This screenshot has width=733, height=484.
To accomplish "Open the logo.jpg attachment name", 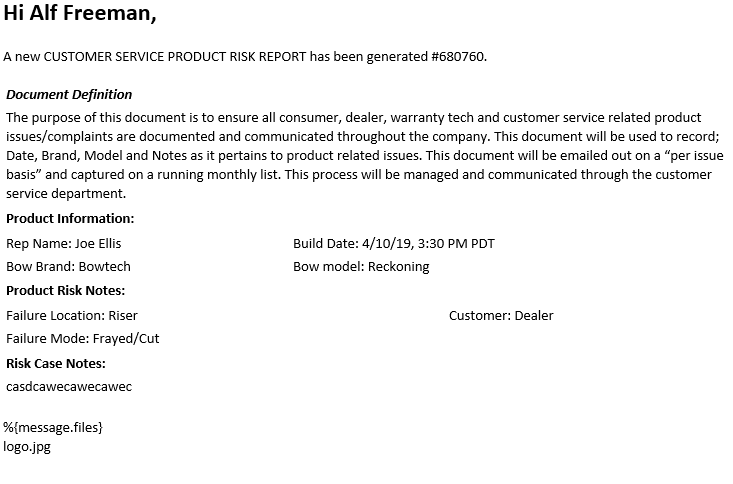I will [x=27, y=447].
